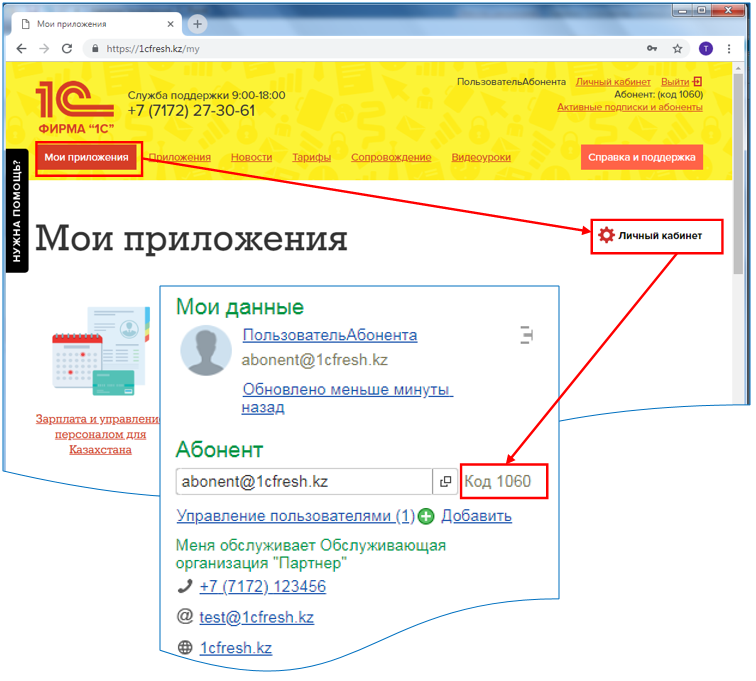Click the Служба поддержки 9:00-18:00 text
The width and height of the screenshot is (756, 681).
pyautogui.click(x=206, y=95)
